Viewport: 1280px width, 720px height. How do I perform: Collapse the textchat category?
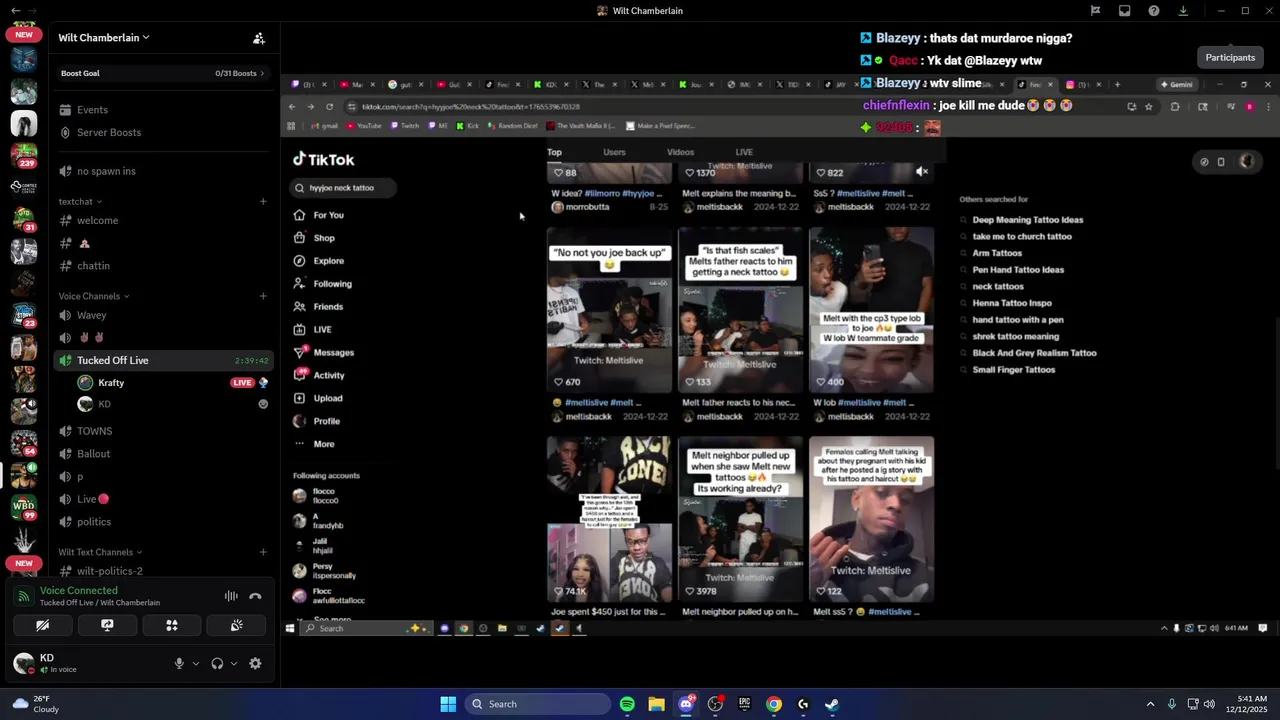pyautogui.click(x=80, y=202)
